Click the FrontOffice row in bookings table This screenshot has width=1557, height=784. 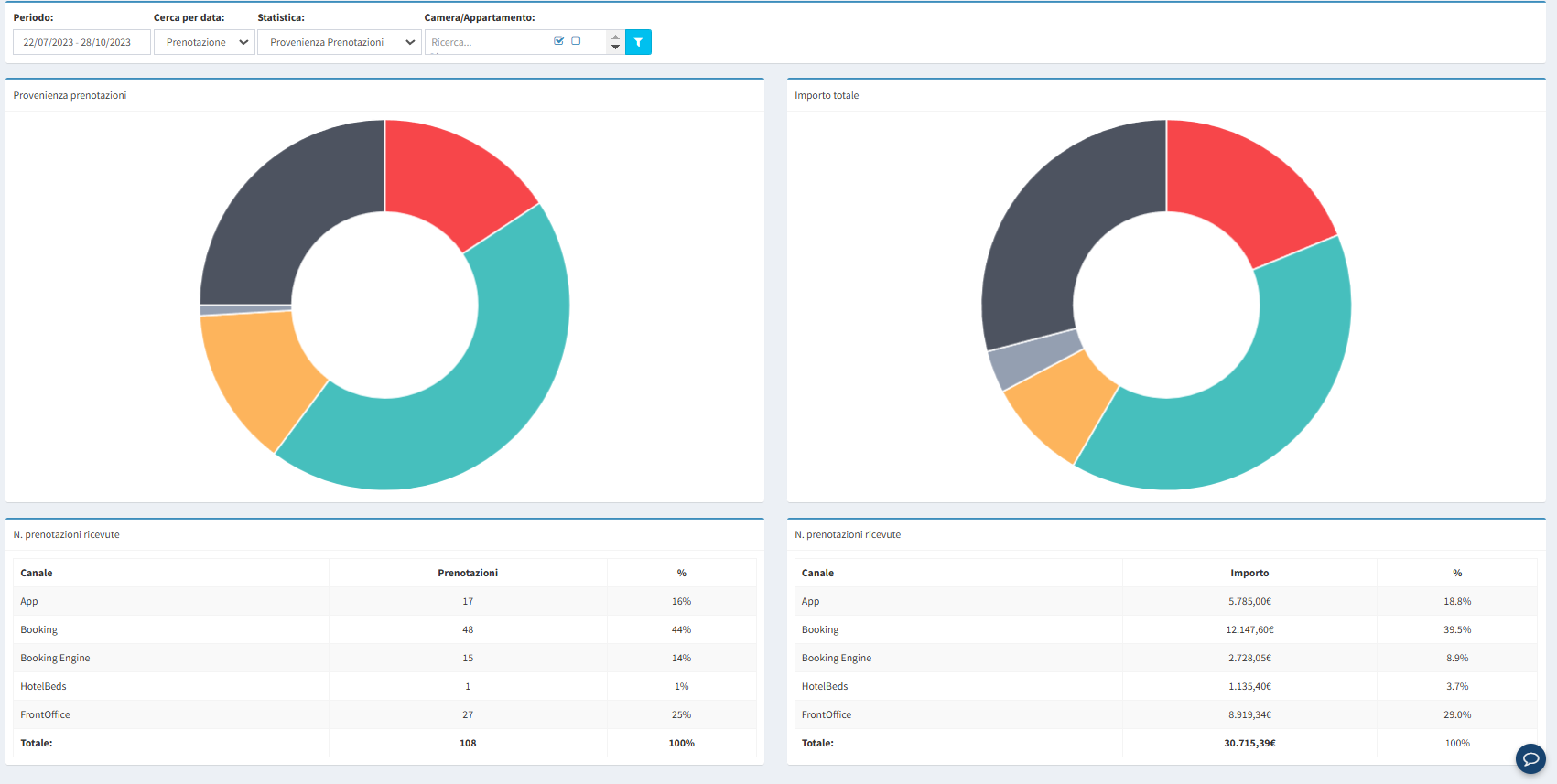coord(384,714)
